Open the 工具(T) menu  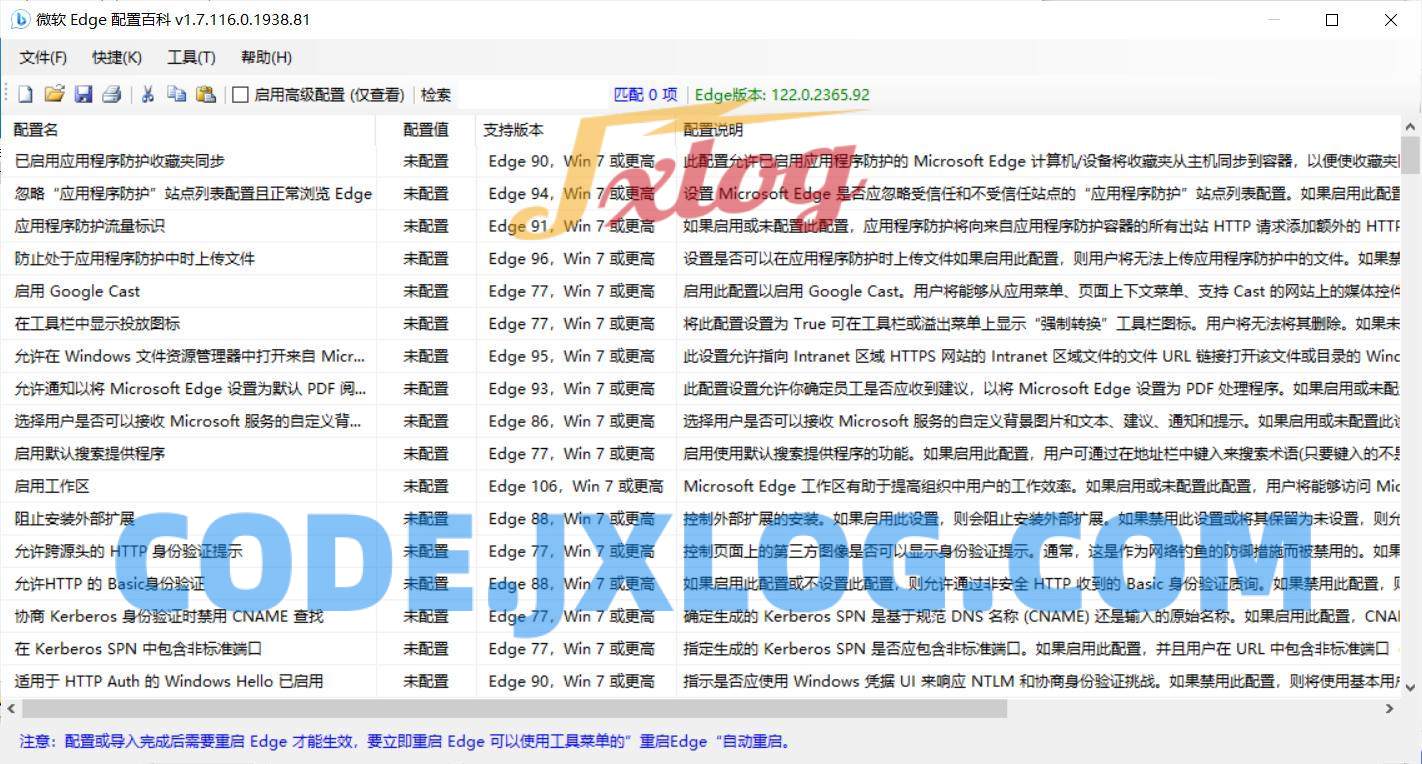click(x=189, y=57)
